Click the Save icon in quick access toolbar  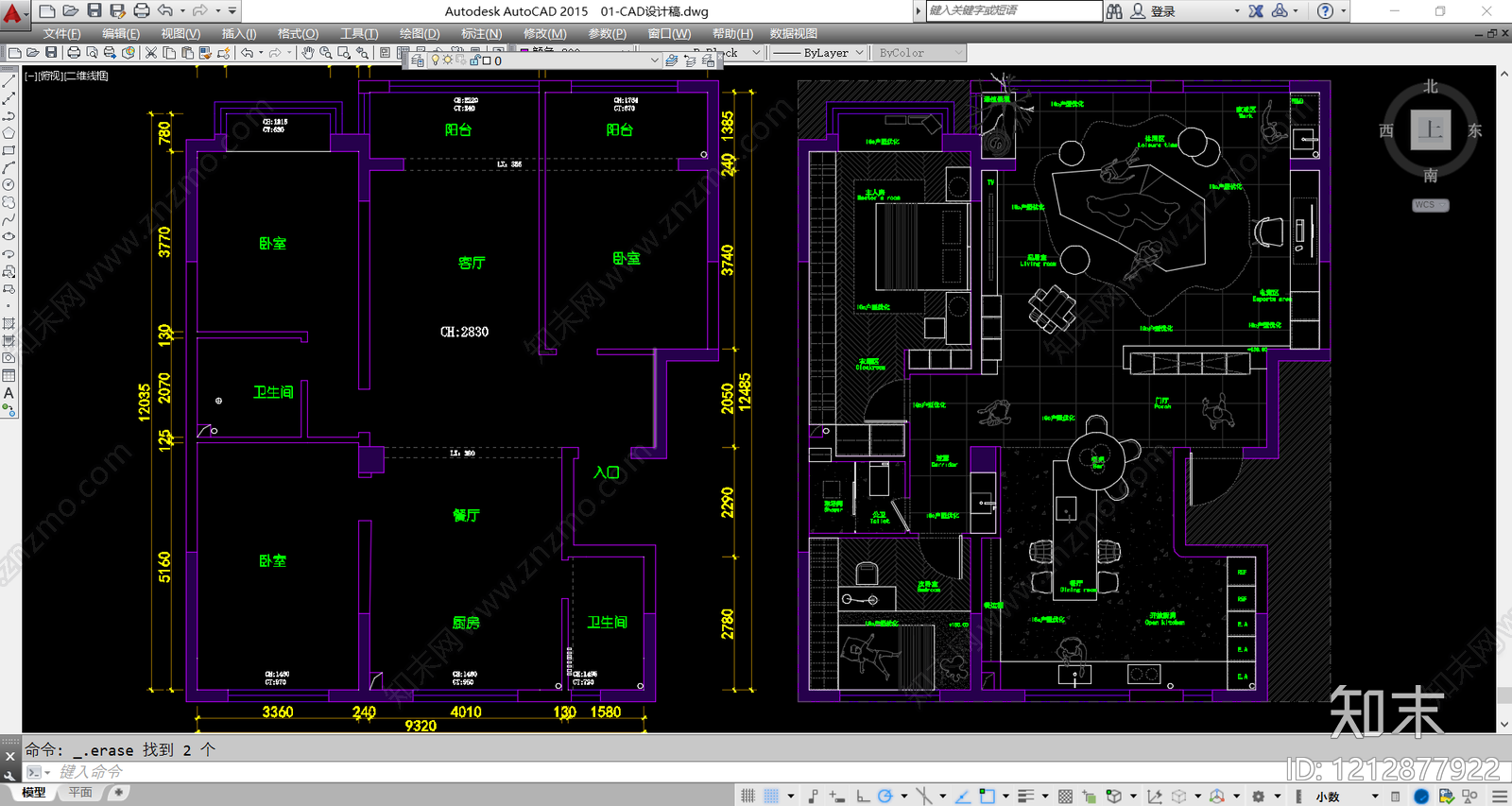pos(94,10)
